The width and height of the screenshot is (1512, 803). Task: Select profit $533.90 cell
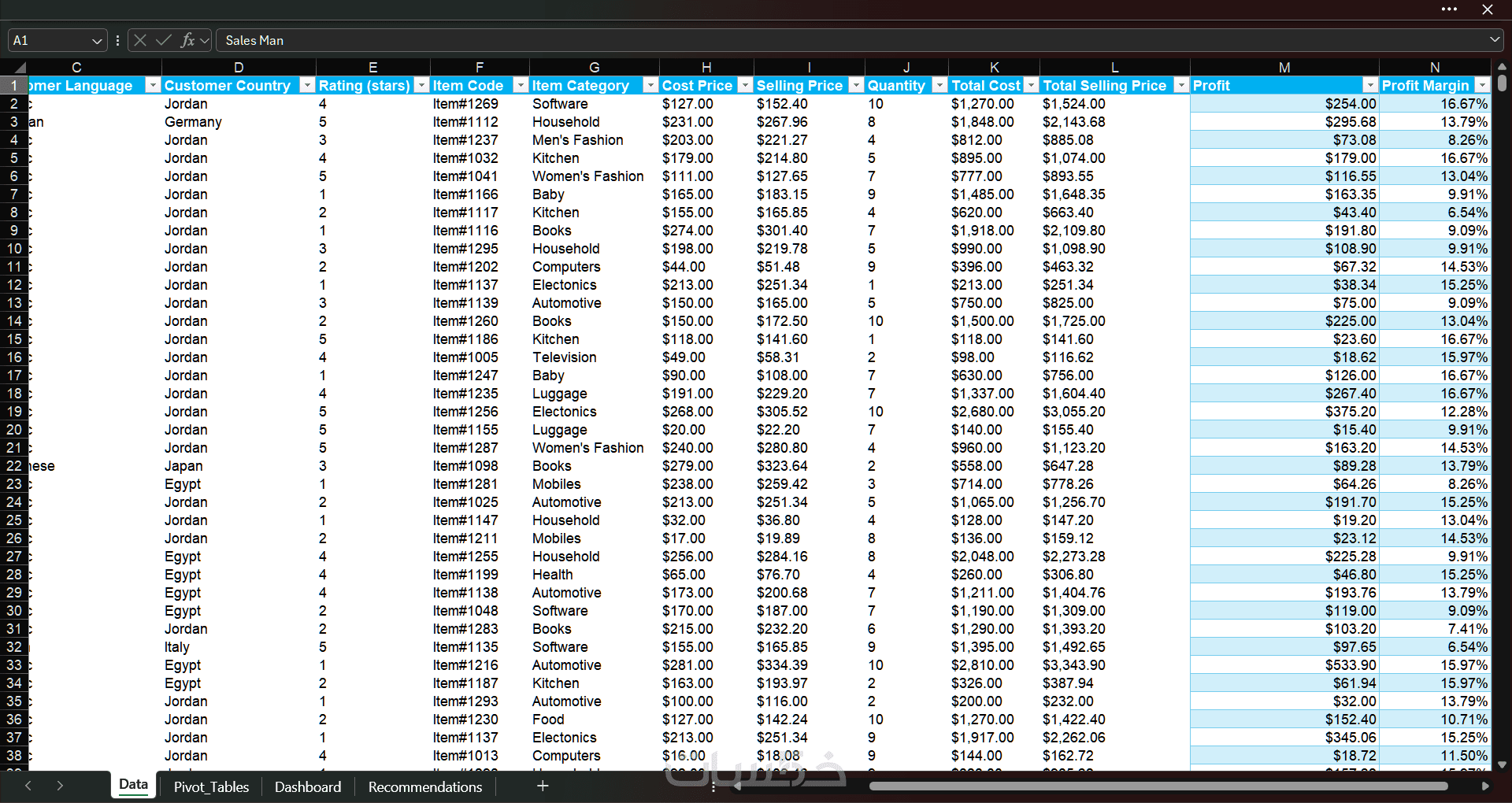click(1284, 665)
